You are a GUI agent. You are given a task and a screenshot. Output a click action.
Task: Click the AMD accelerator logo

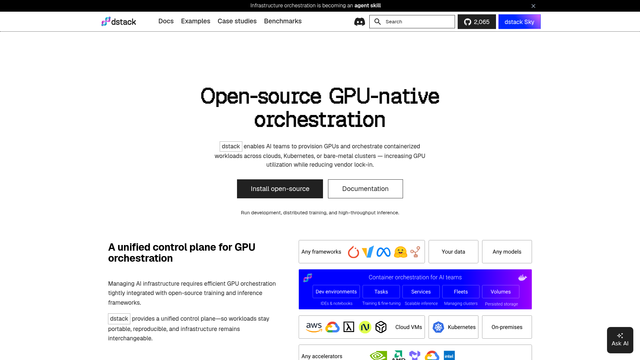coord(398,356)
